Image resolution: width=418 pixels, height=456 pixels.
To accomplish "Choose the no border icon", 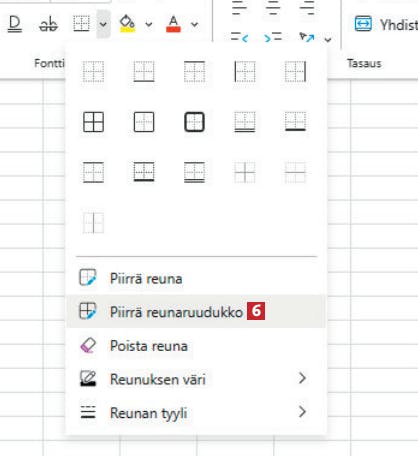I will click(x=93, y=71).
